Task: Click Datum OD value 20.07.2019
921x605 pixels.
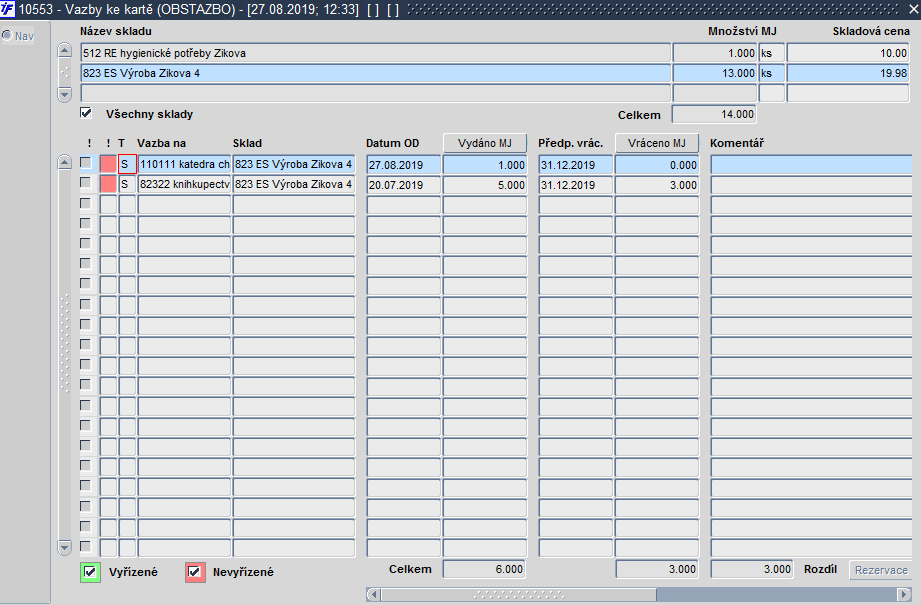Action: [404, 185]
